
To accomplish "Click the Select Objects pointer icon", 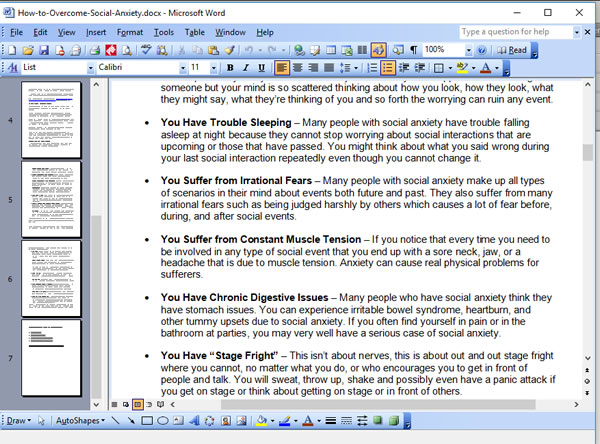I will (x=41, y=421).
